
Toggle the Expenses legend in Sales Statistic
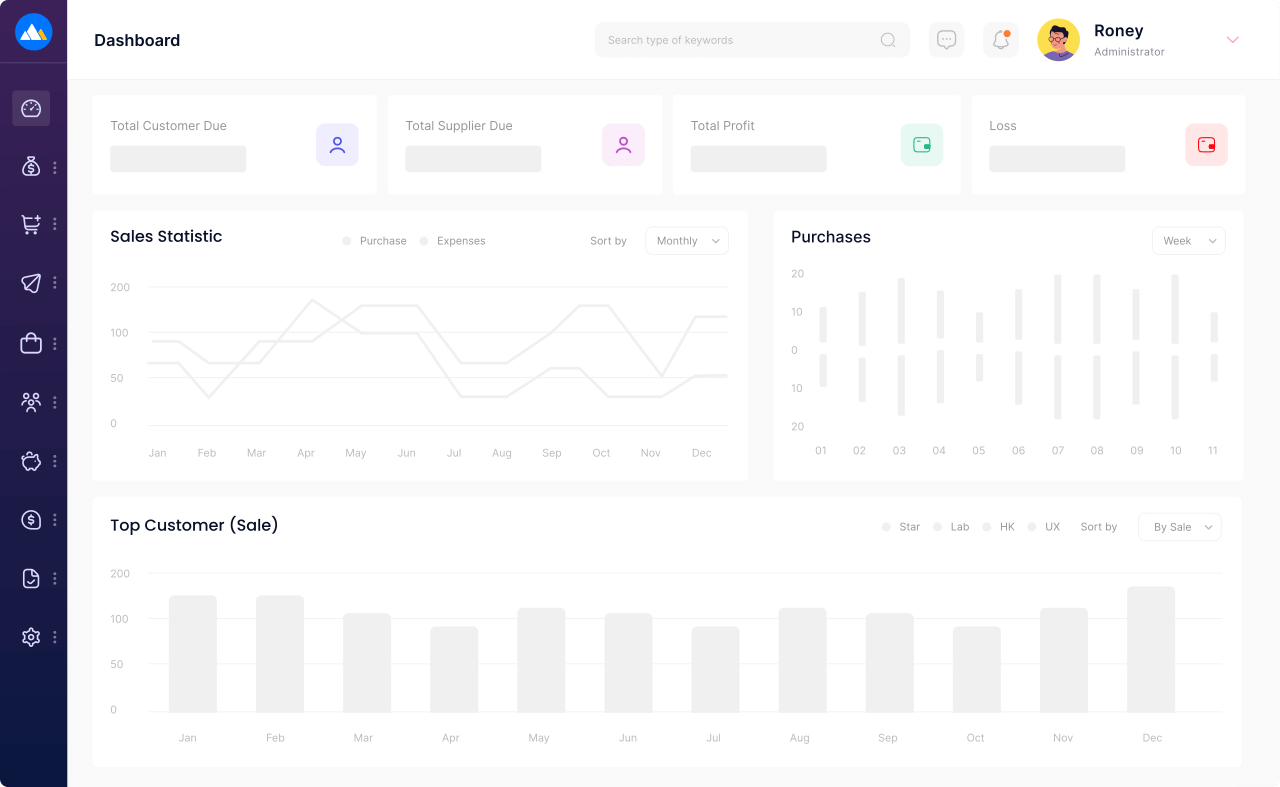click(x=453, y=241)
